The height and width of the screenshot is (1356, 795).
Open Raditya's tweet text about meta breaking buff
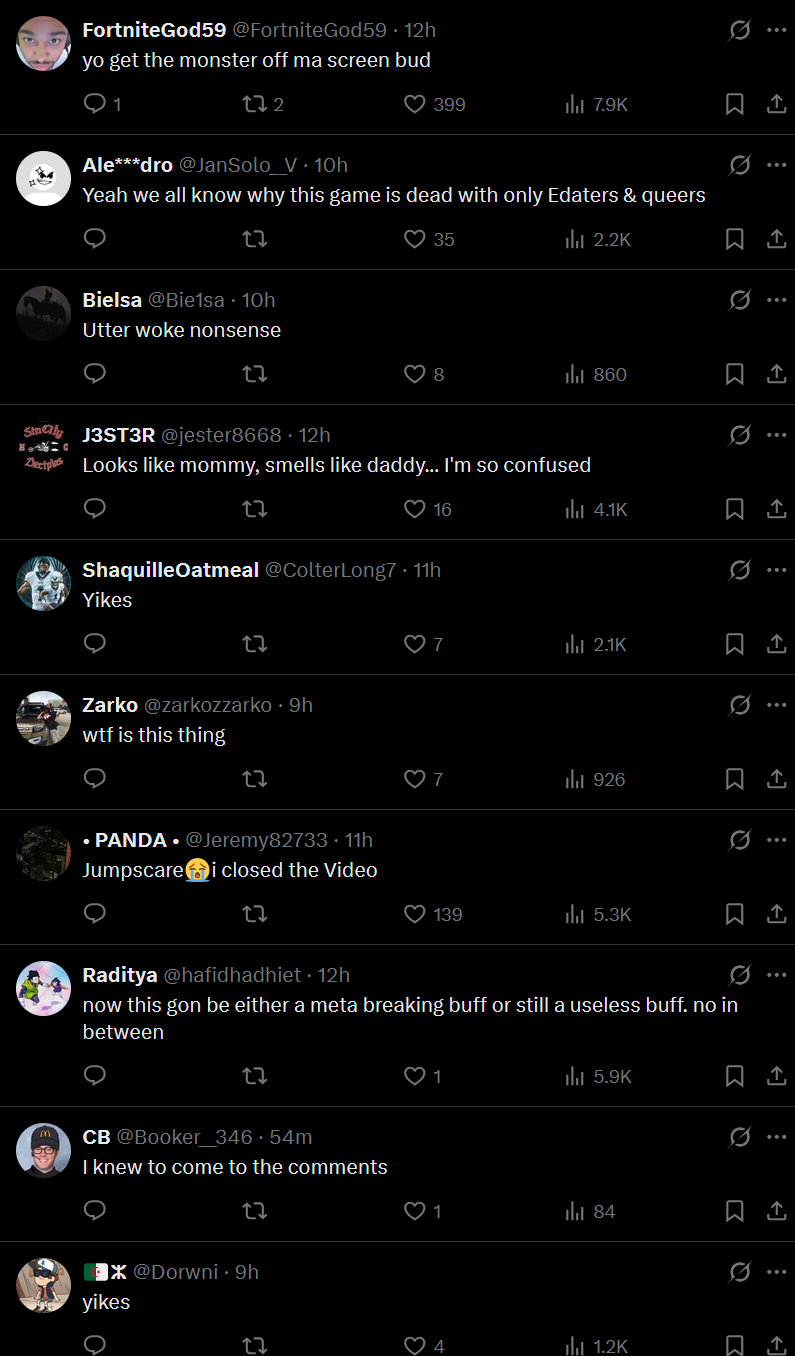click(x=410, y=1018)
